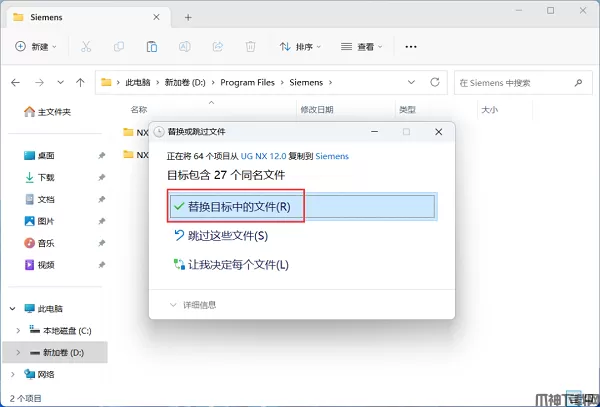
Task: Click the Refresh icon beside address bar
Action: pyautogui.click(x=435, y=82)
